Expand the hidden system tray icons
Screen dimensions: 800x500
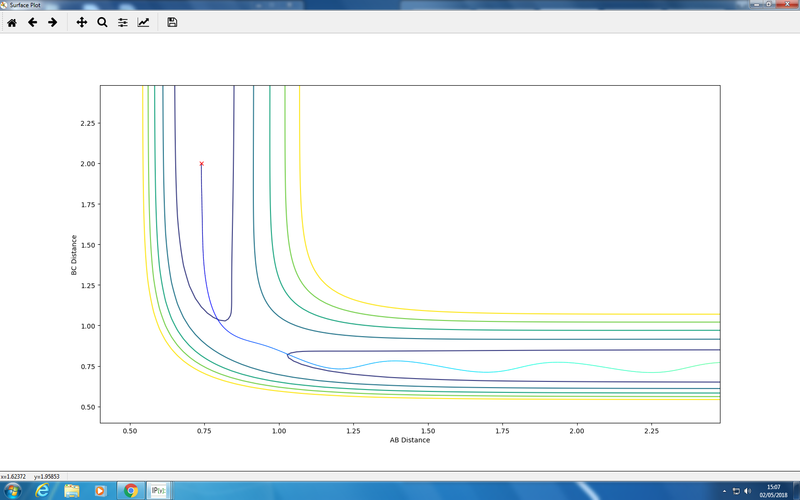(x=724, y=490)
